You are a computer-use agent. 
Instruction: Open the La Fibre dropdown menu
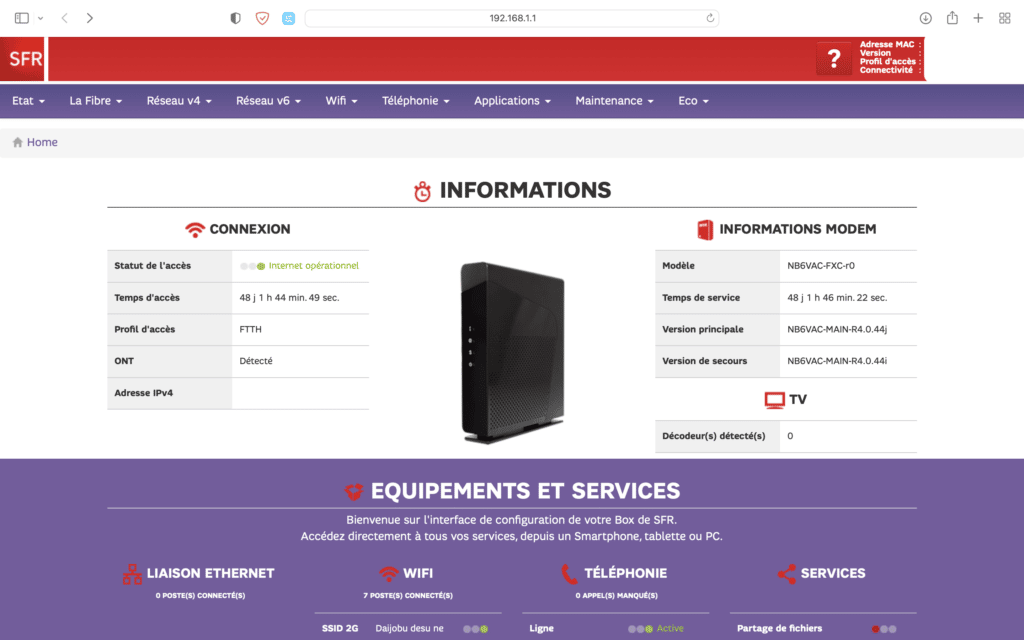click(96, 101)
